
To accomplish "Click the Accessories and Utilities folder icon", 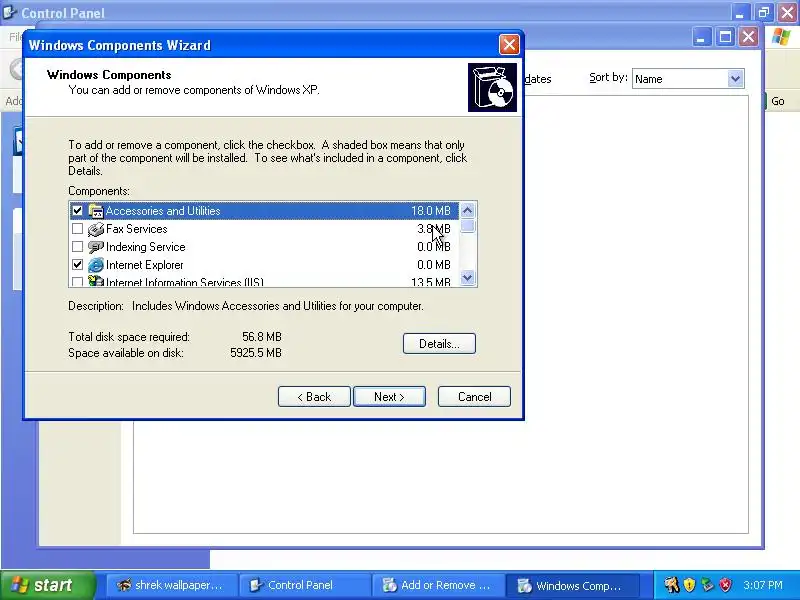I will coord(95,210).
